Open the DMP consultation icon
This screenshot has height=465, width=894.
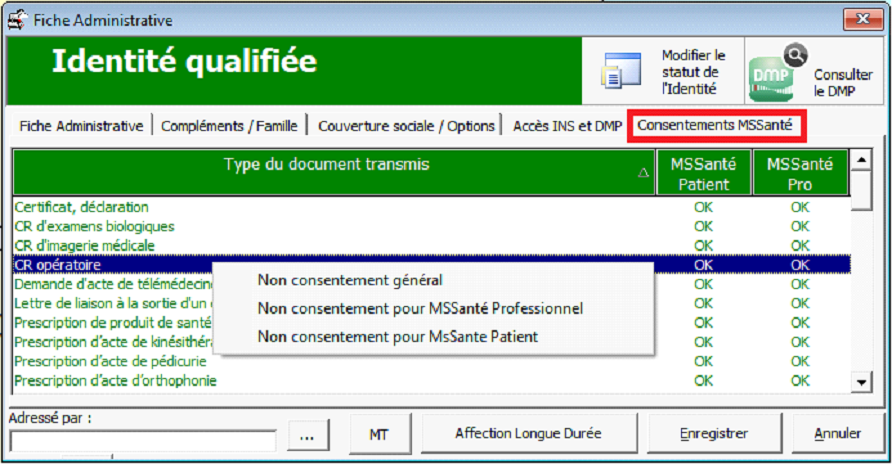click(778, 73)
